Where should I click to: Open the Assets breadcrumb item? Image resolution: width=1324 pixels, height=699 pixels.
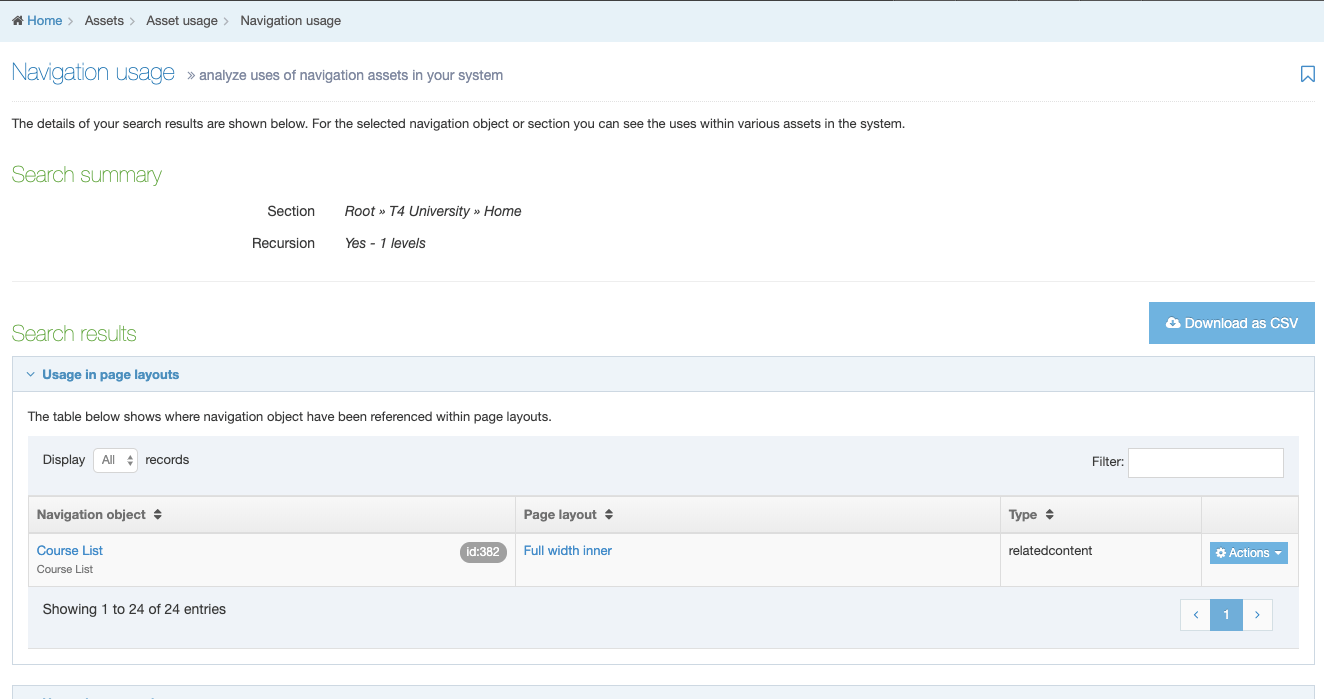pyautogui.click(x=104, y=21)
